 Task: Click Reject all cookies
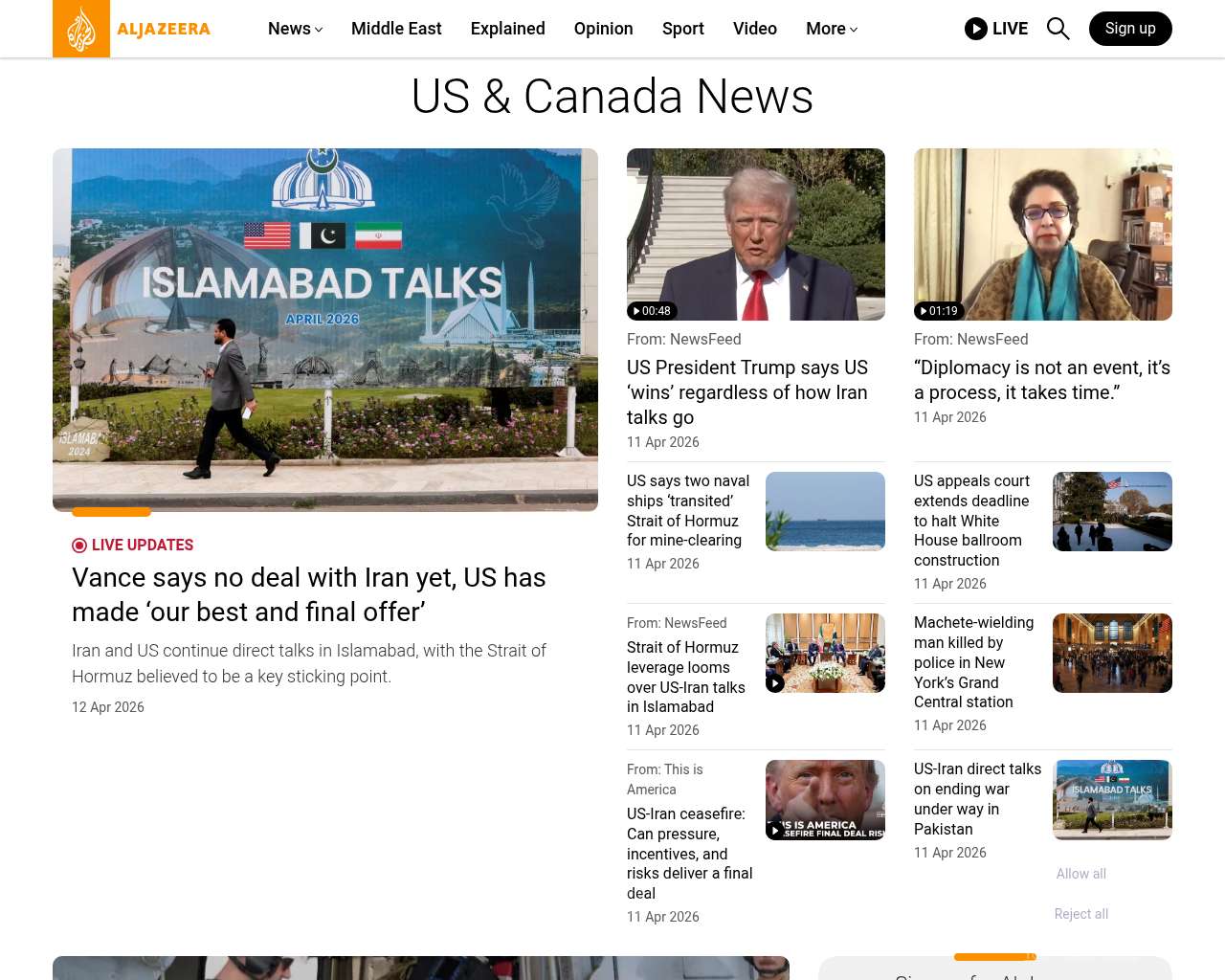pyautogui.click(x=1080, y=914)
